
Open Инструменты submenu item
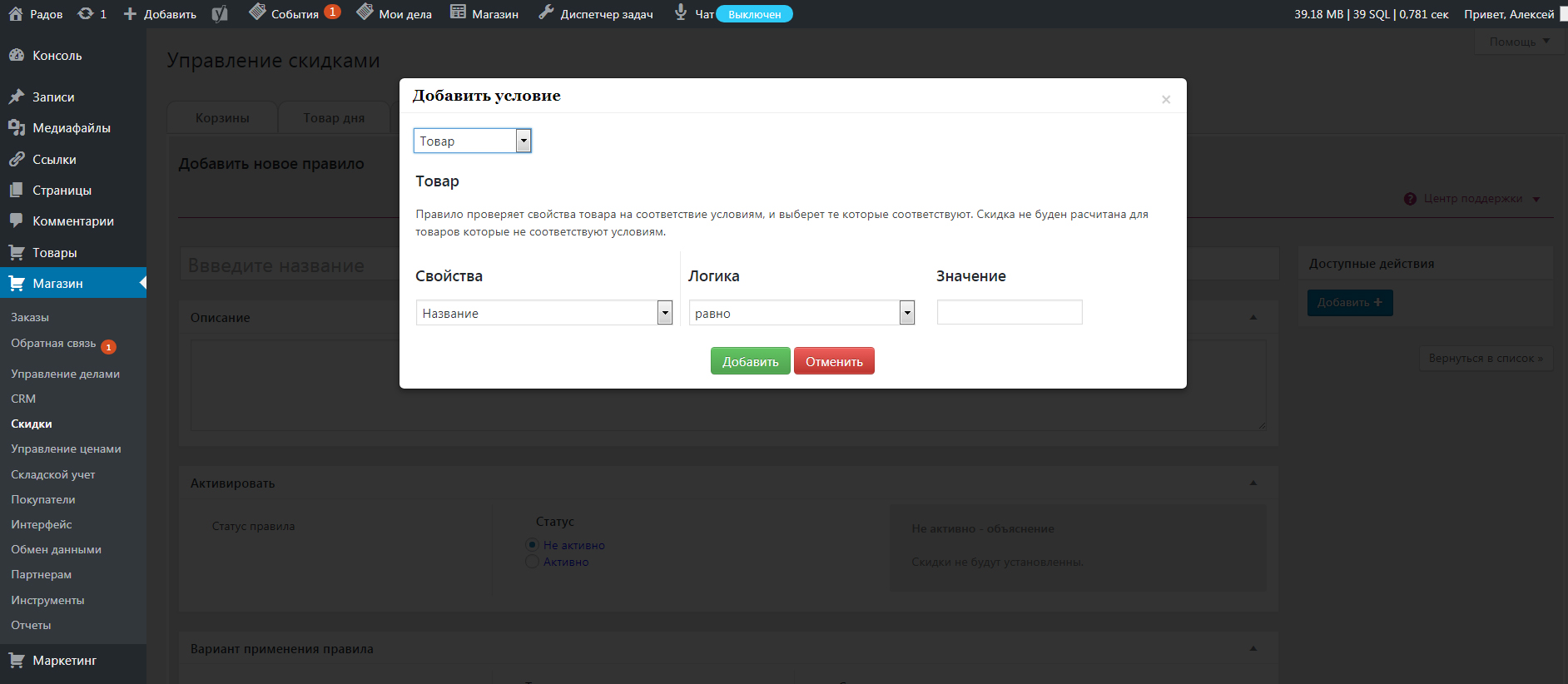47,600
